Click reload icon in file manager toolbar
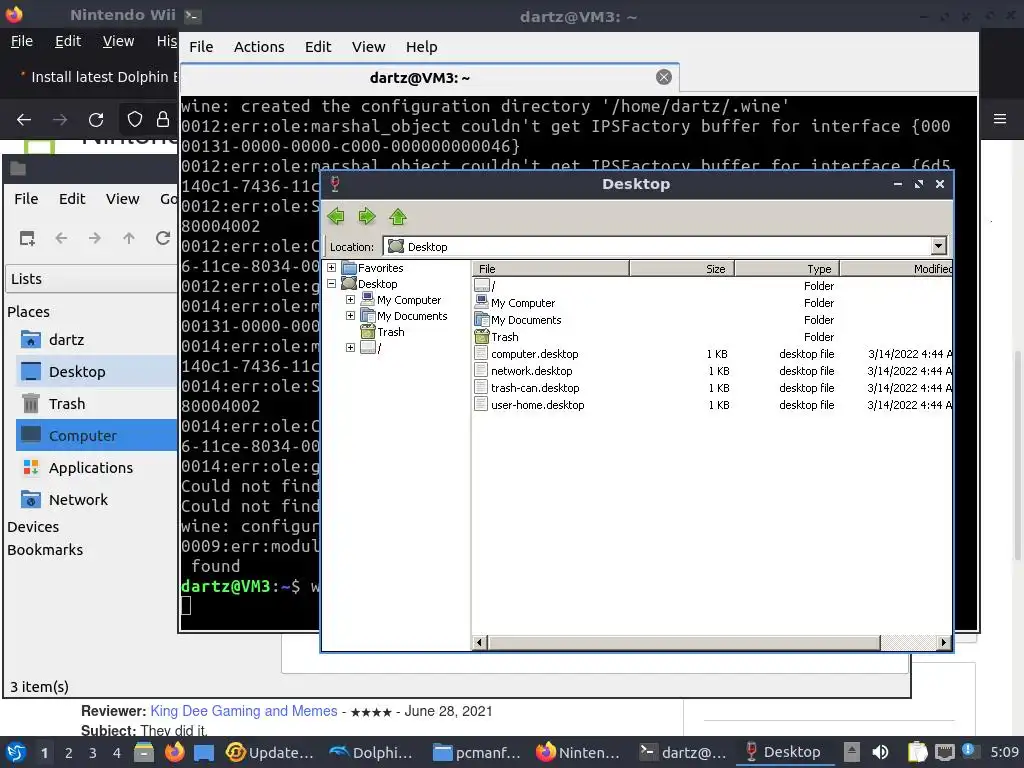 pyautogui.click(x=163, y=238)
